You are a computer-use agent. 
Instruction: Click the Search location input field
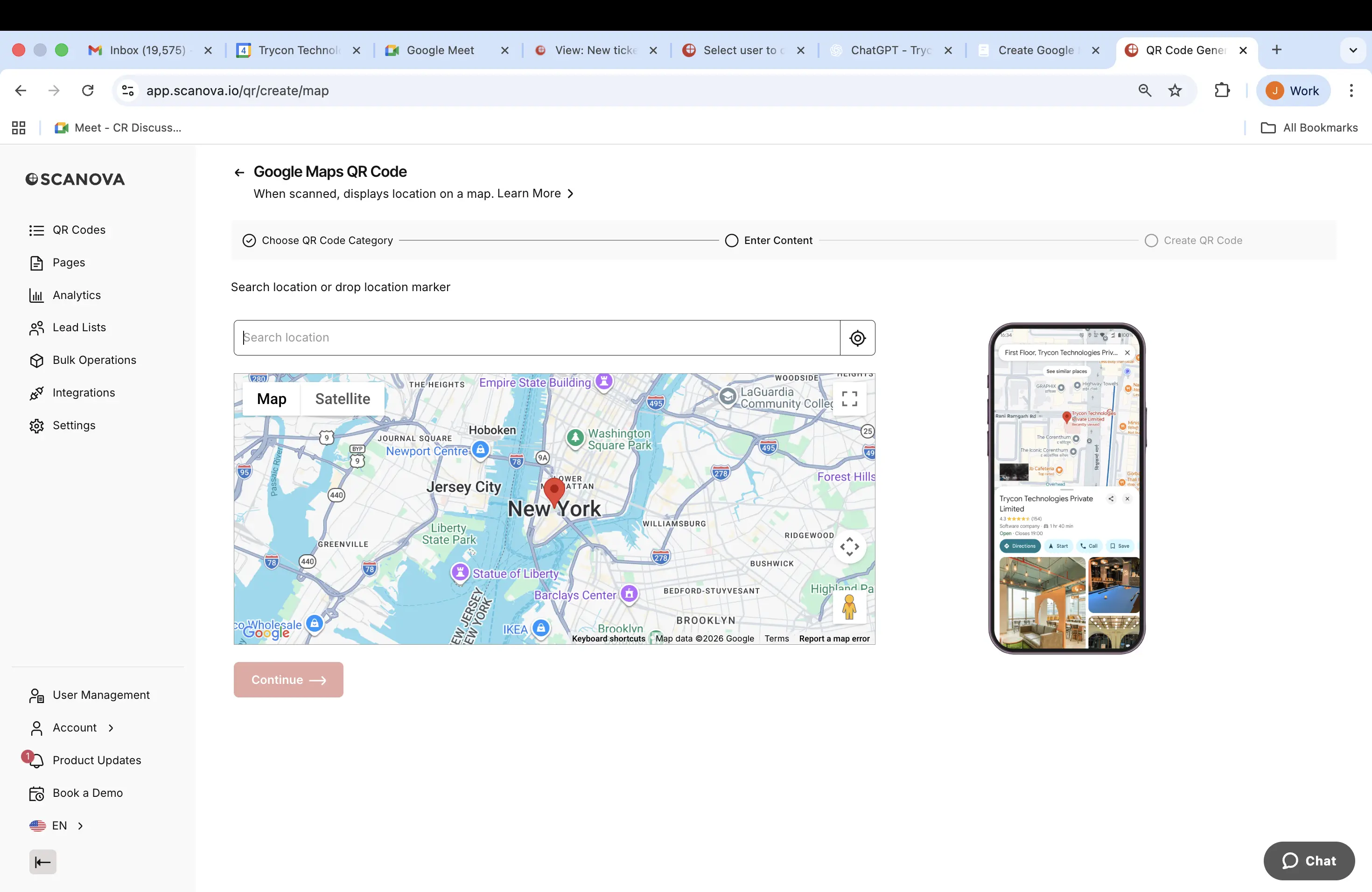537,338
